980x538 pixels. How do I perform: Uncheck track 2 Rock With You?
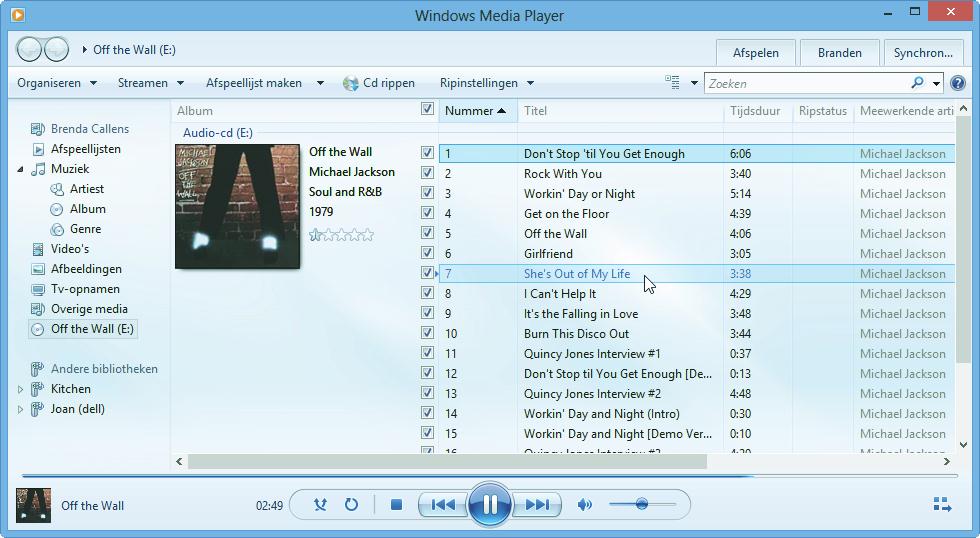428,172
